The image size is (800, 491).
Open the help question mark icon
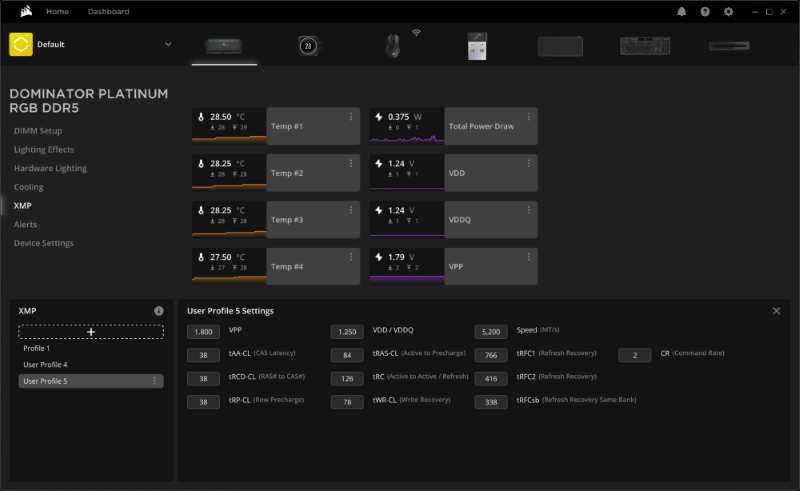(x=705, y=11)
